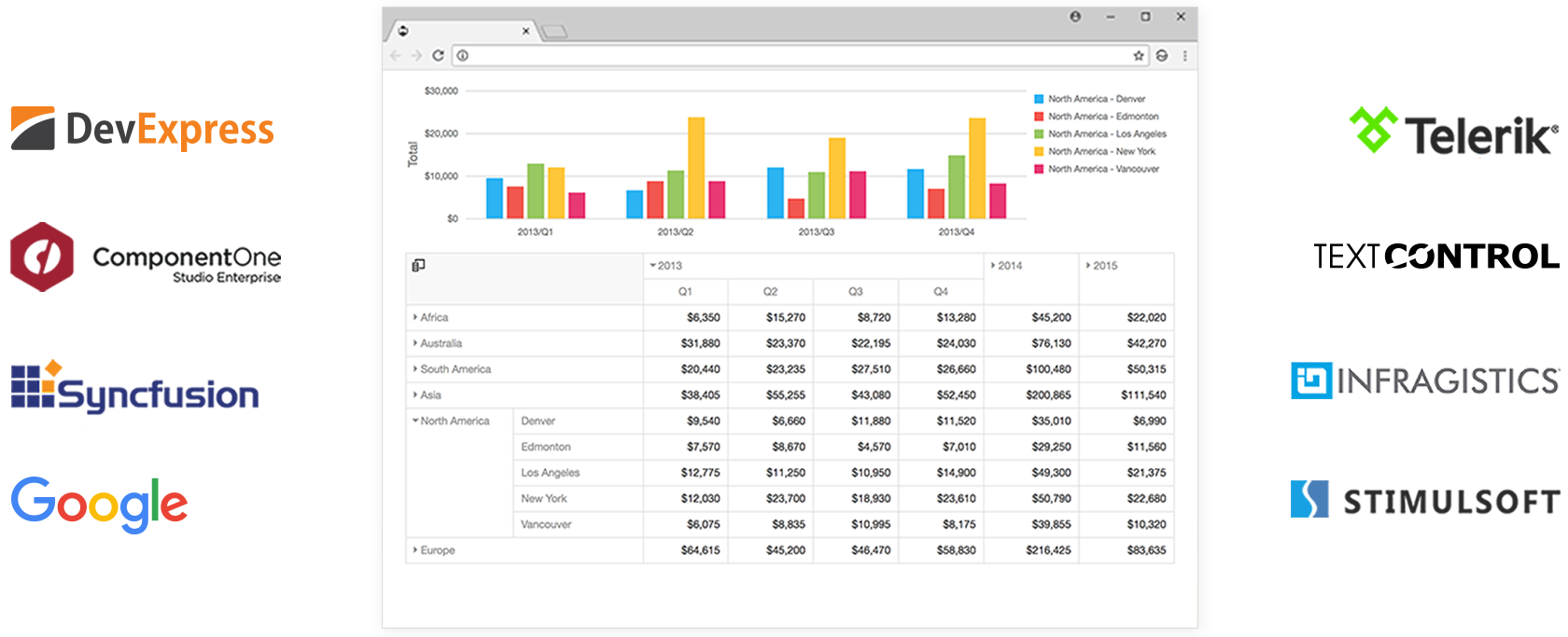Click the yellow bar in 2013/Q4
The image size is (1568, 637).
tap(977, 168)
